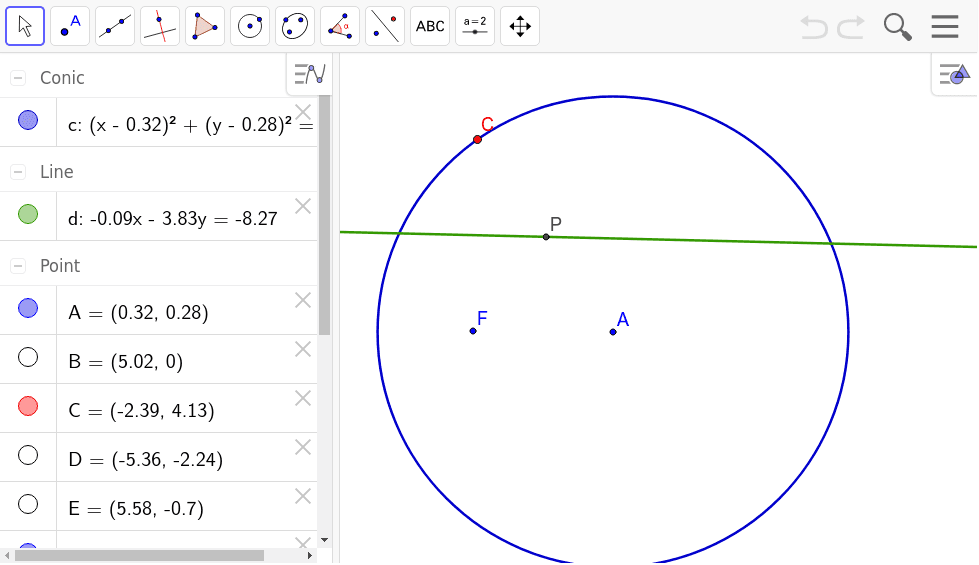Collapse the Point group
The image size is (979, 565).
tap(18, 266)
